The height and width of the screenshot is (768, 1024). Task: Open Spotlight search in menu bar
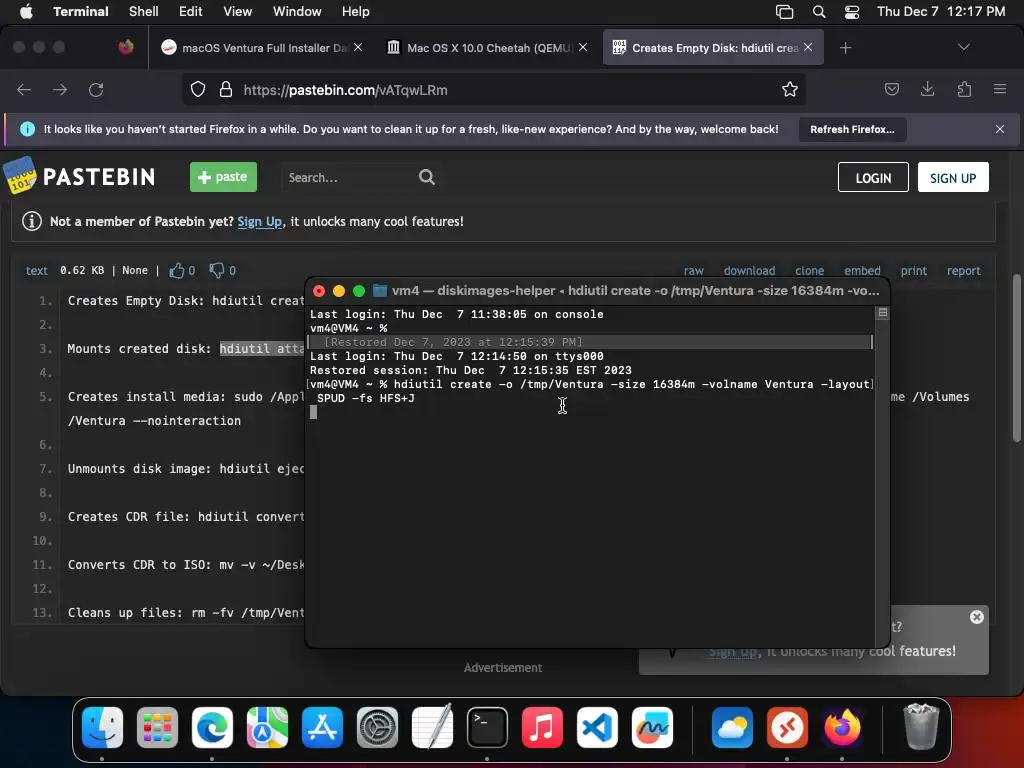(818, 12)
